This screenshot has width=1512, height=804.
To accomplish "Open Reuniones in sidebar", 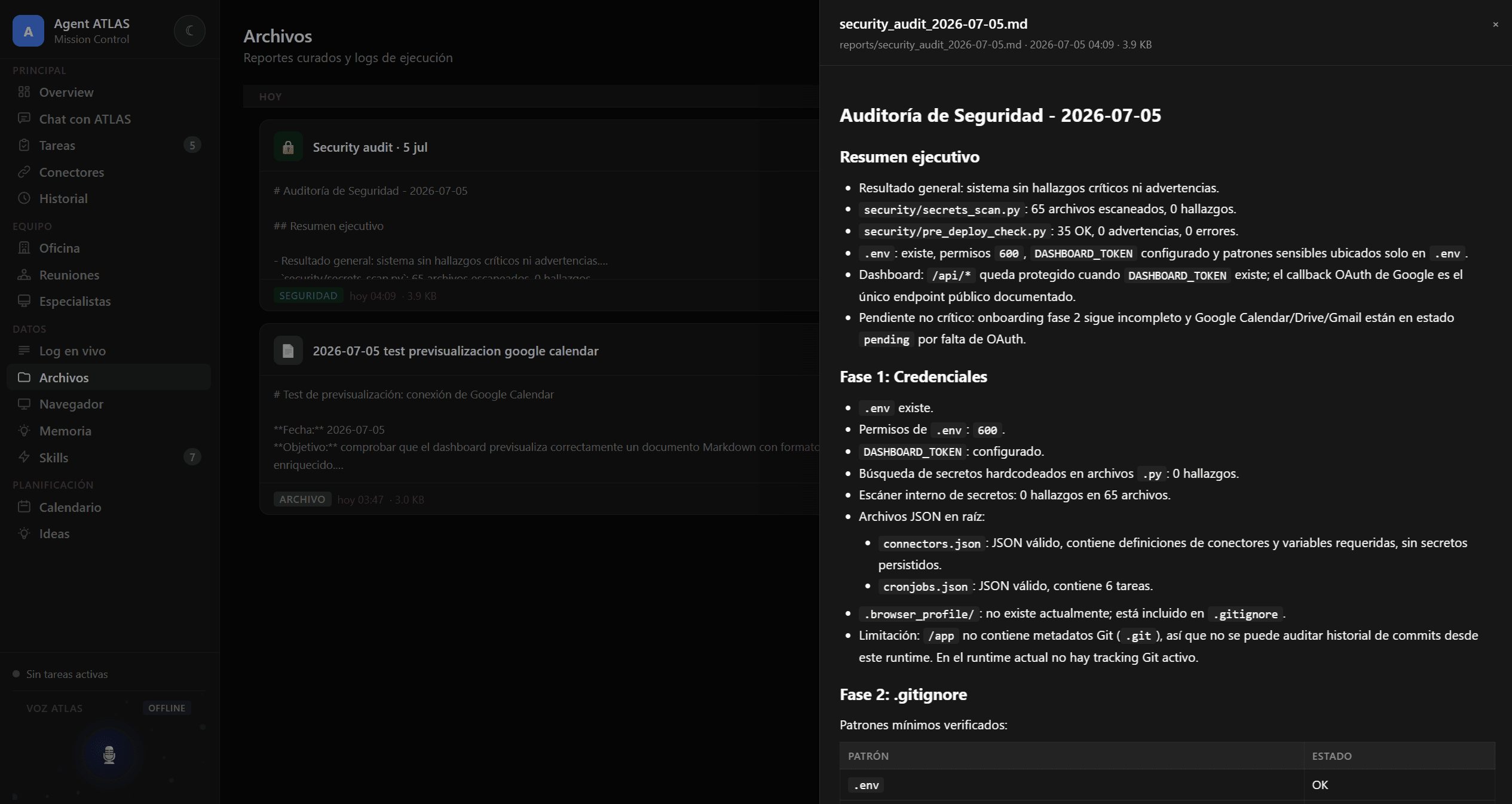I will (x=109, y=275).
